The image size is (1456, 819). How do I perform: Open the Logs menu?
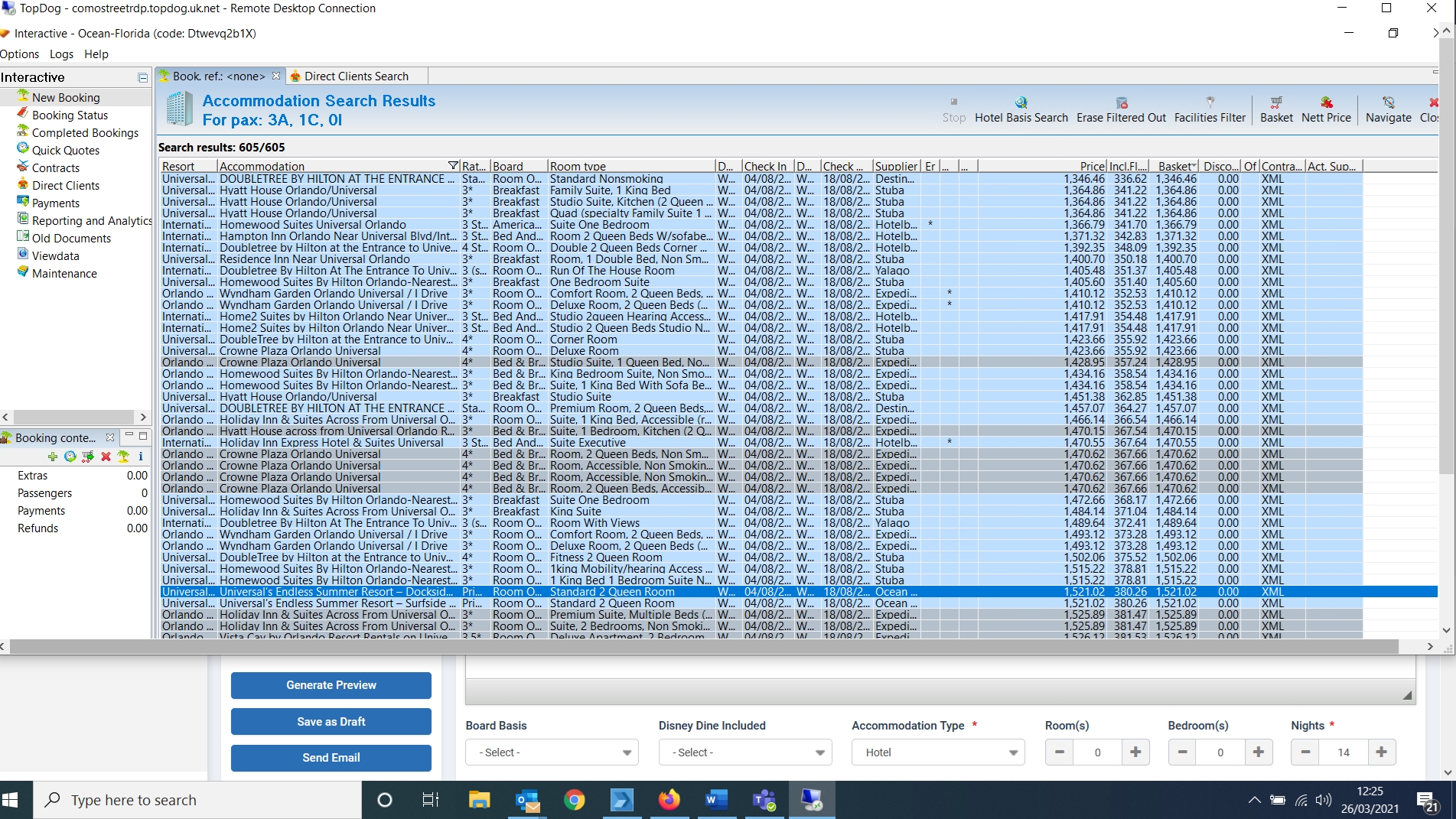coord(61,54)
